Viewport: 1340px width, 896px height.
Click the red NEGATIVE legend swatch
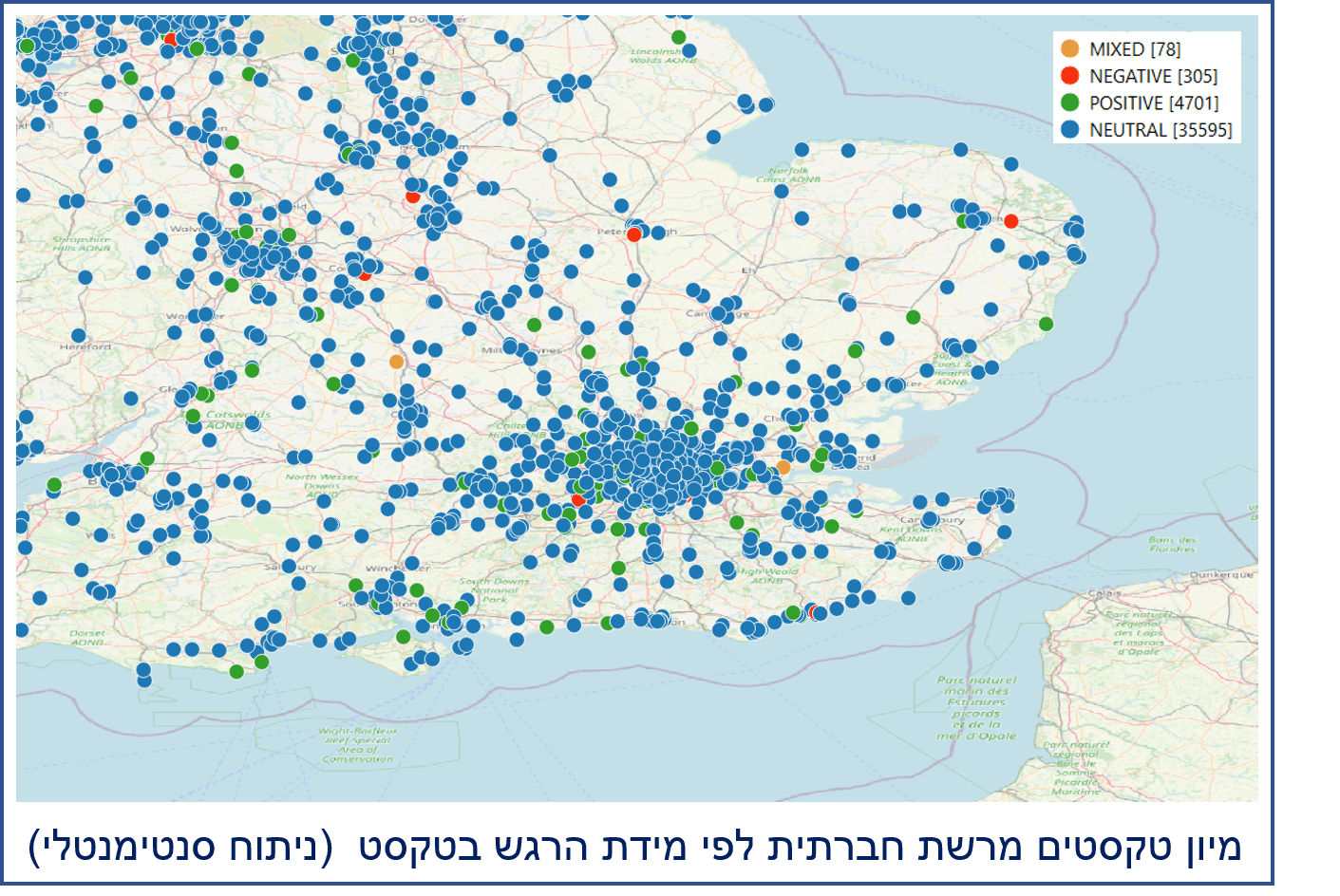[x=1070, y=75]
